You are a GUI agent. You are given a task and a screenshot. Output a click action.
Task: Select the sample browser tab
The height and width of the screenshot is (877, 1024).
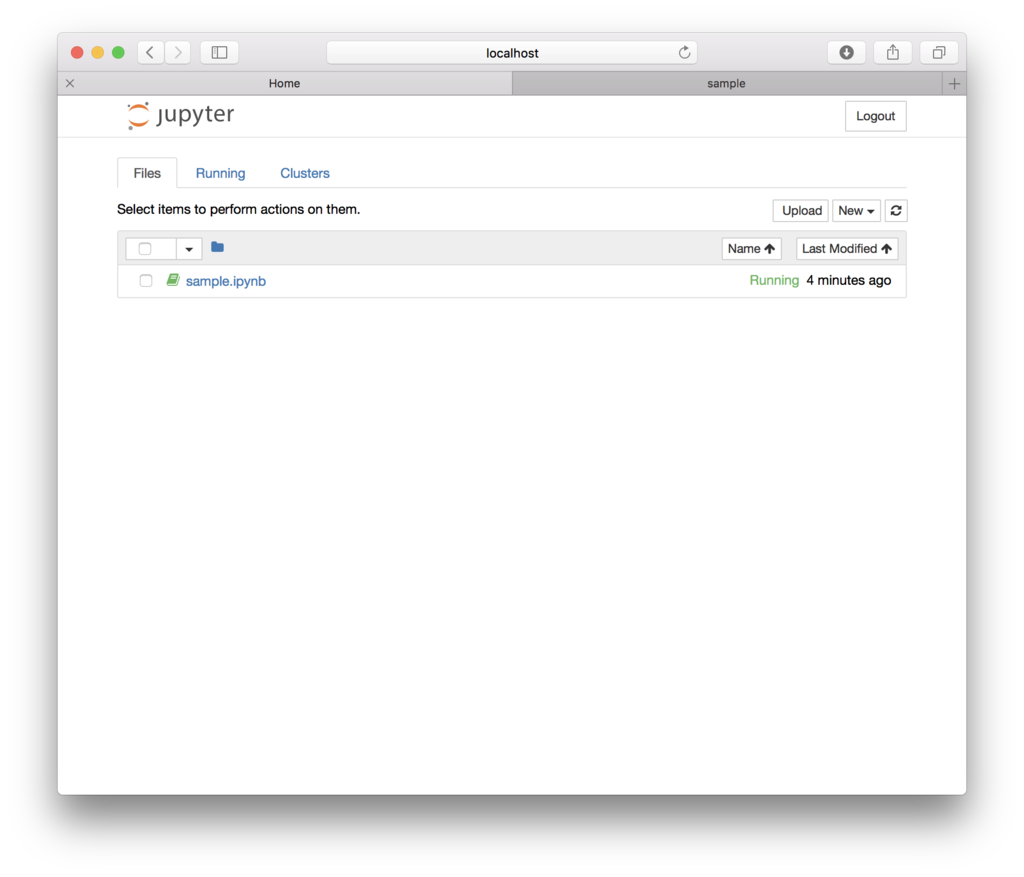coord(726,84)
